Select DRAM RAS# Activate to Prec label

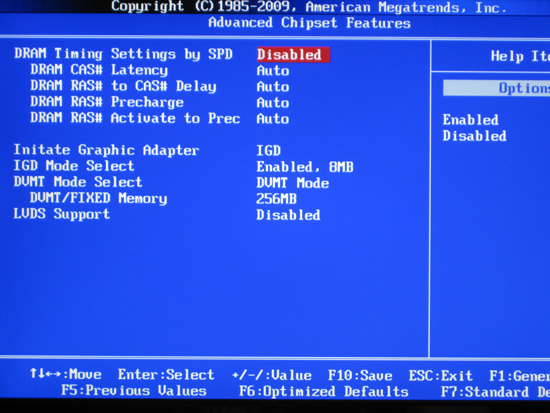click(x=135, y=118)
